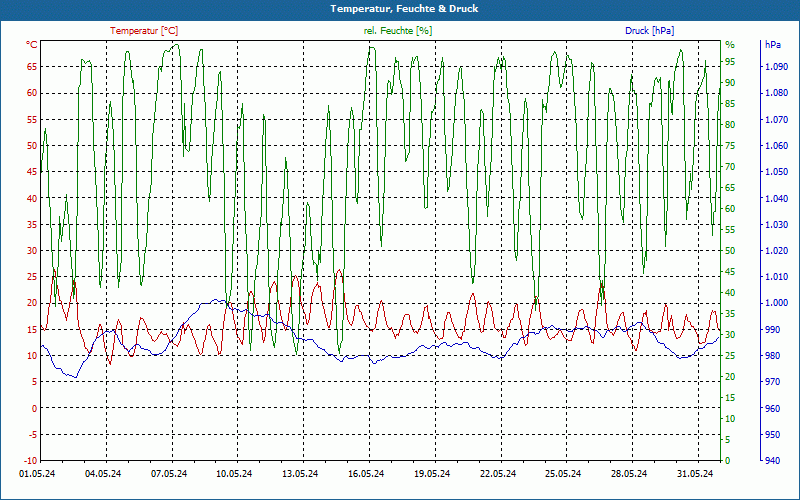Image resolution: width=800 pixels, height=500 pixels.
Task: Click pressure axis value '1.050'
Action: [776, 172]
